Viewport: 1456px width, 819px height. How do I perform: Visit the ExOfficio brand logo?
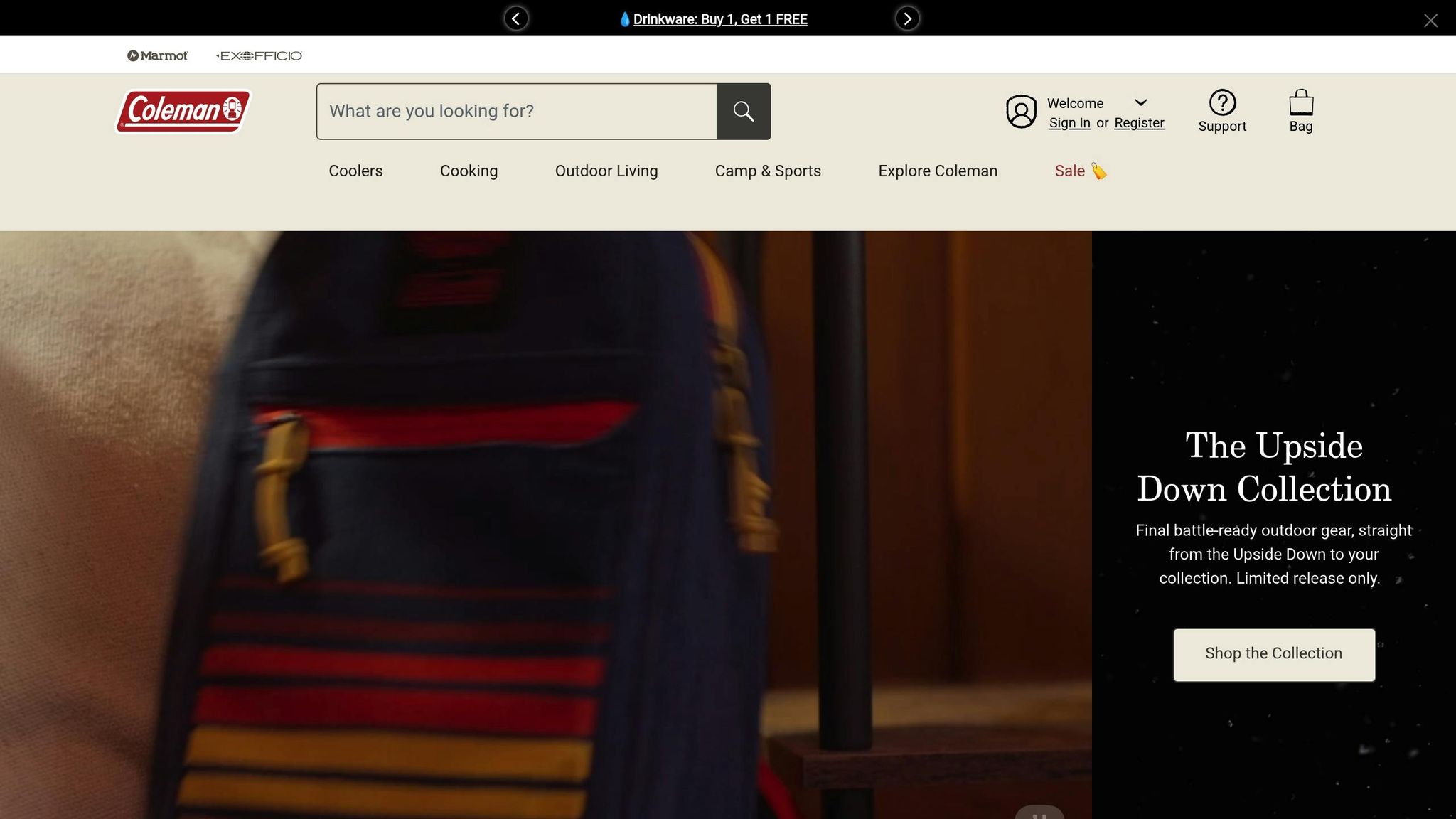(259, 55)
